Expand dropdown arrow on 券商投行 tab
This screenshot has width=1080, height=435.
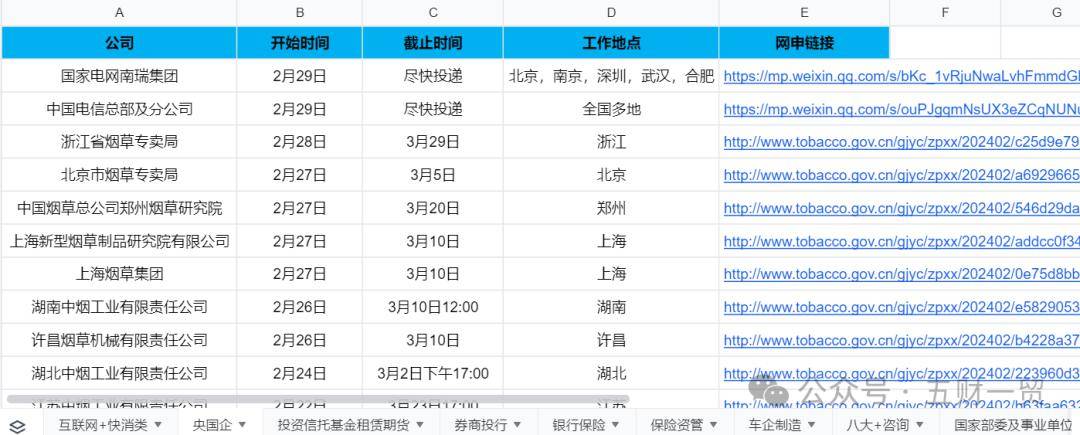[x=516, y=424]
